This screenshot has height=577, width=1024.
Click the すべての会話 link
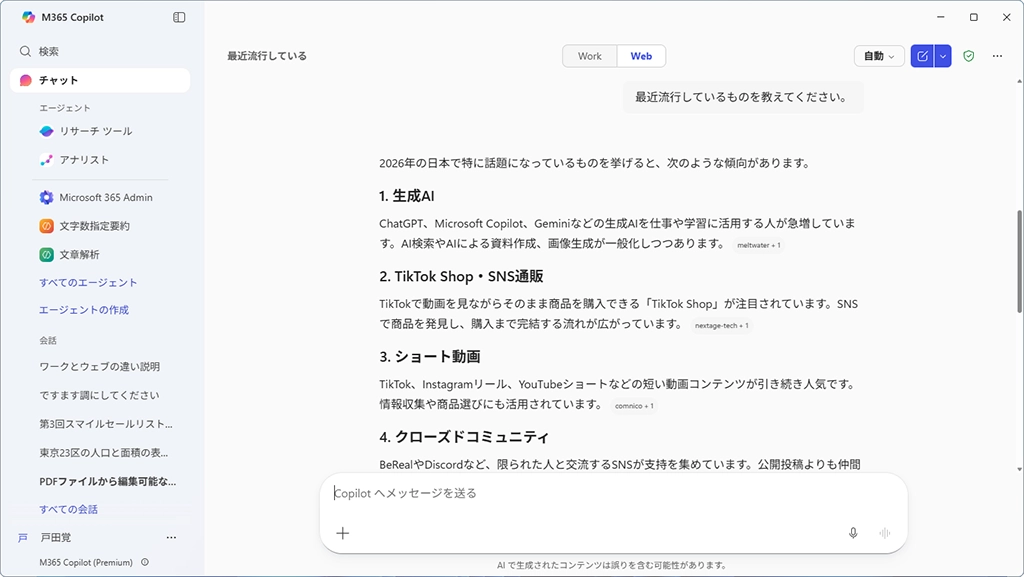[x=69, y=510]
